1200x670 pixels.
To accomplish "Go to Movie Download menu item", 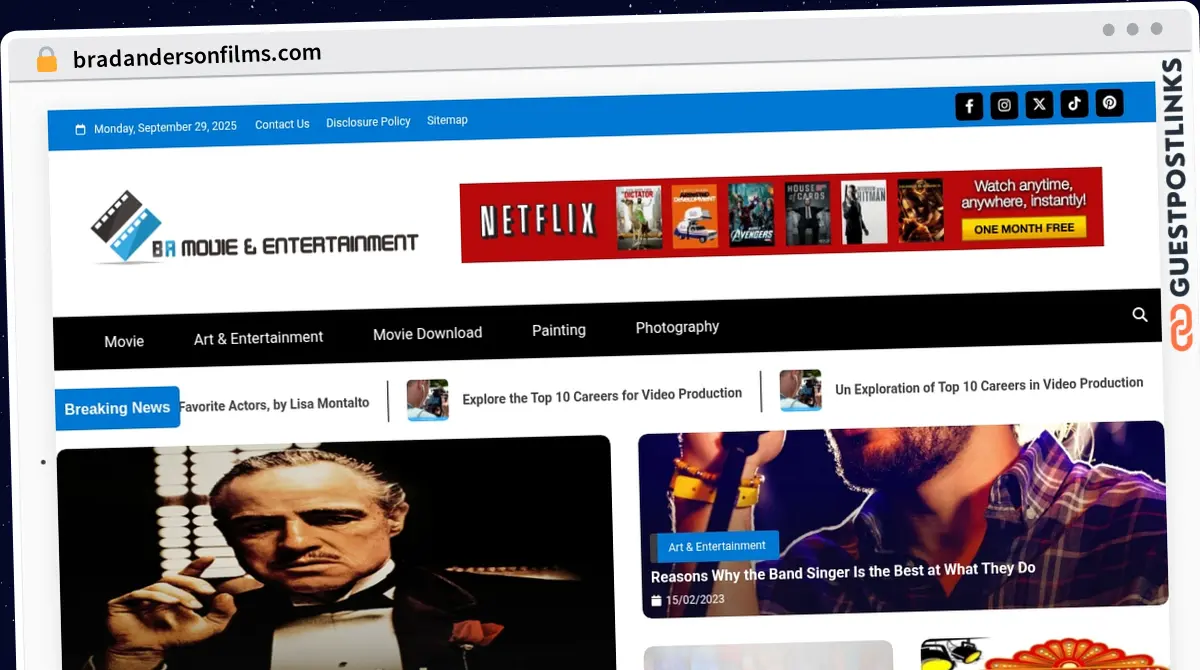I will (x=427, y=333).
